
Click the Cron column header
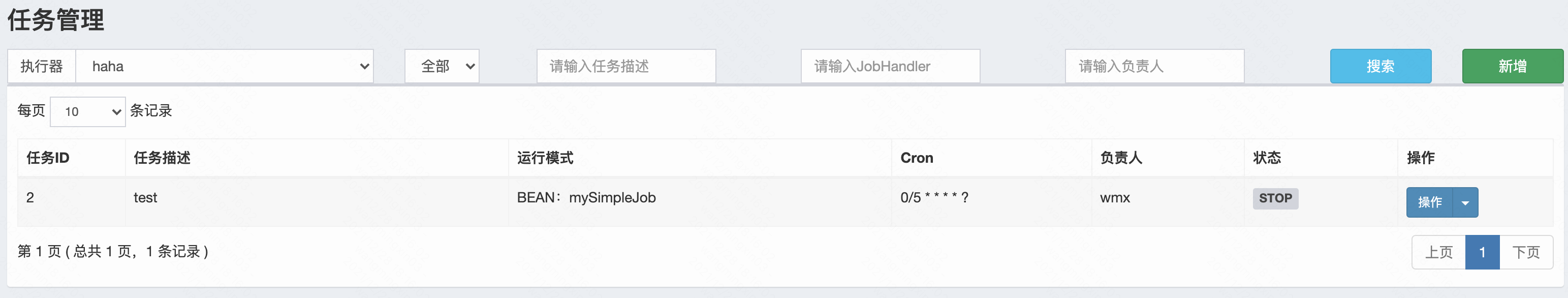coord(916,158)
